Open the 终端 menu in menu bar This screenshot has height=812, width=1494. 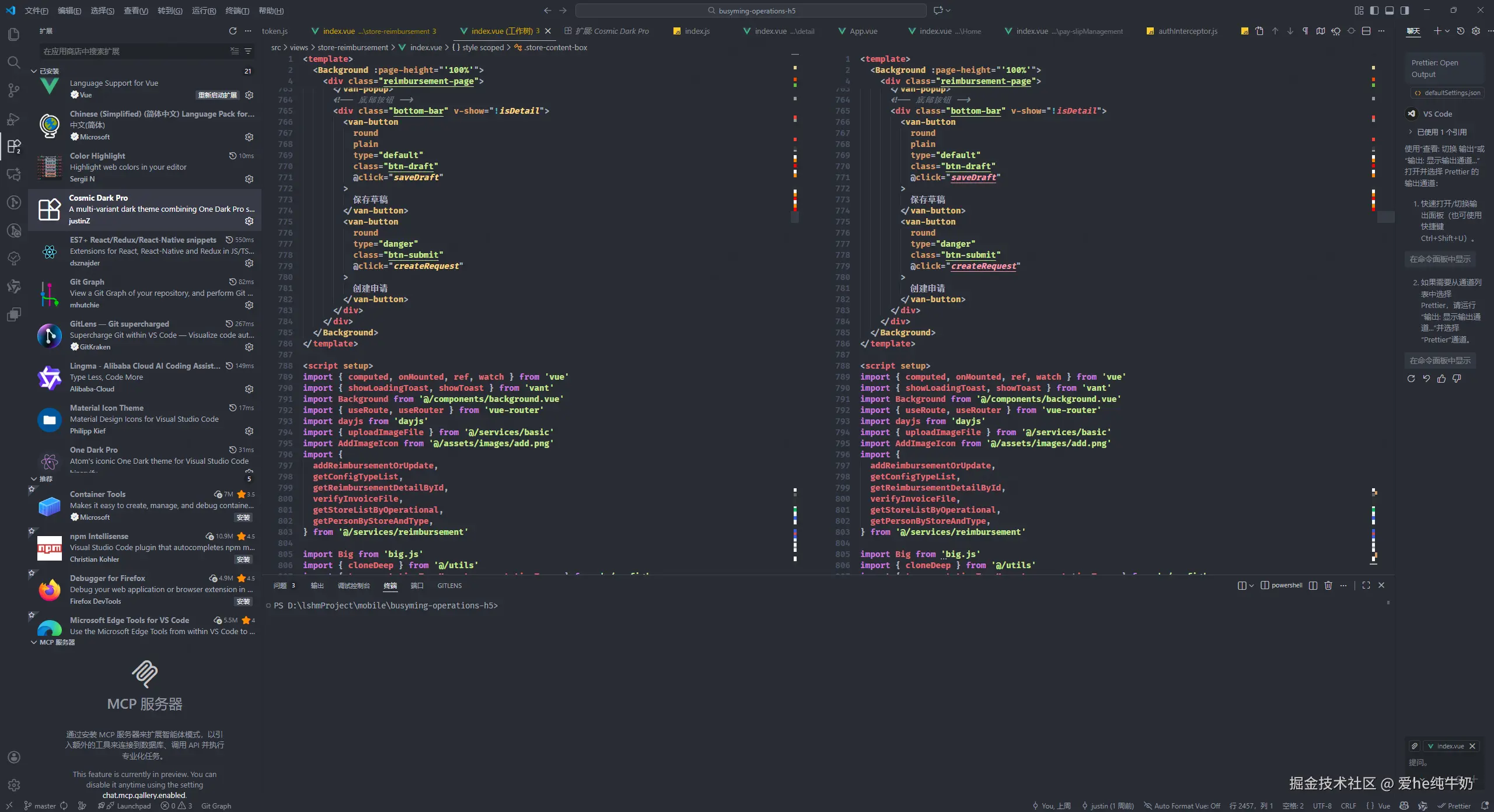click(237, 10)
